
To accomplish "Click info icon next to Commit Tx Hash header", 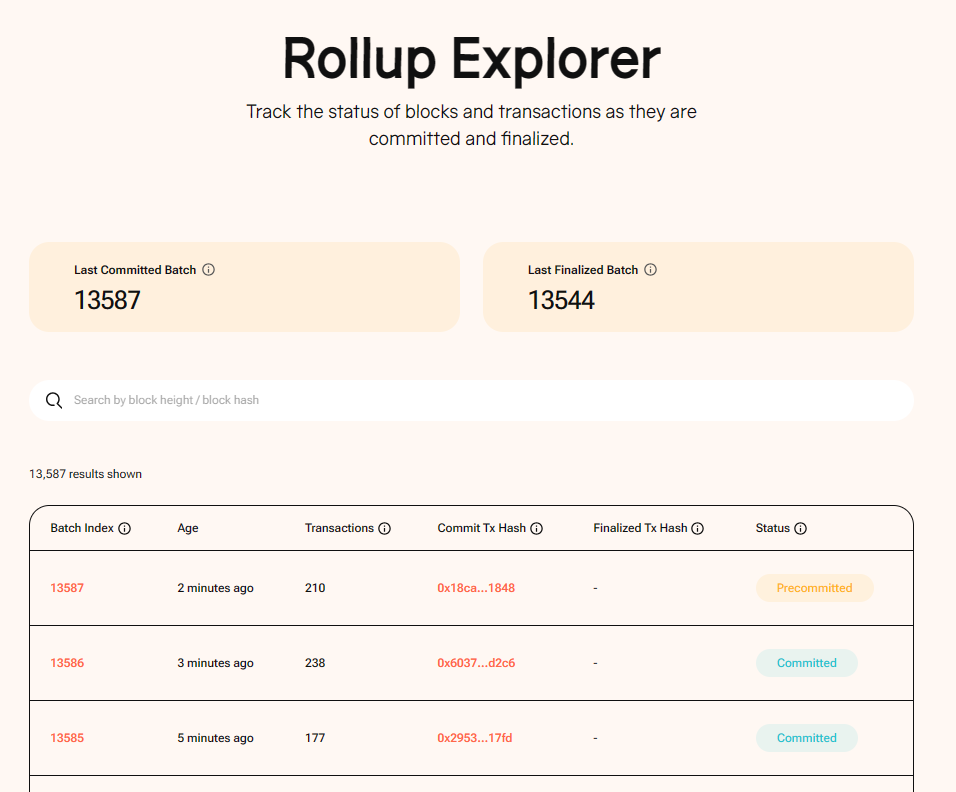I will [x=537, y=529].
